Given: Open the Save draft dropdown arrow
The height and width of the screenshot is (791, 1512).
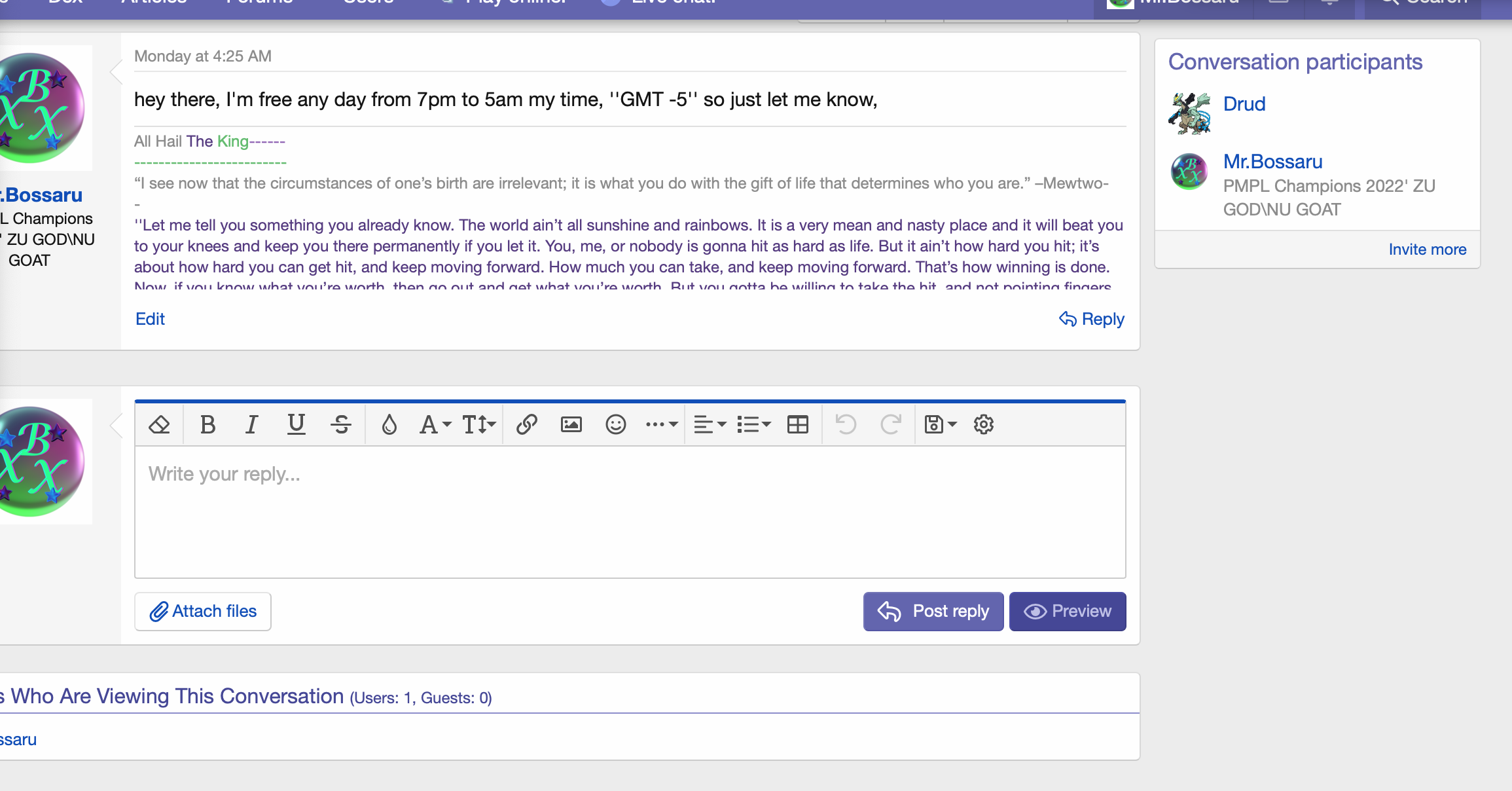Looking at the screenshot, I should click(x=951, y=424).
